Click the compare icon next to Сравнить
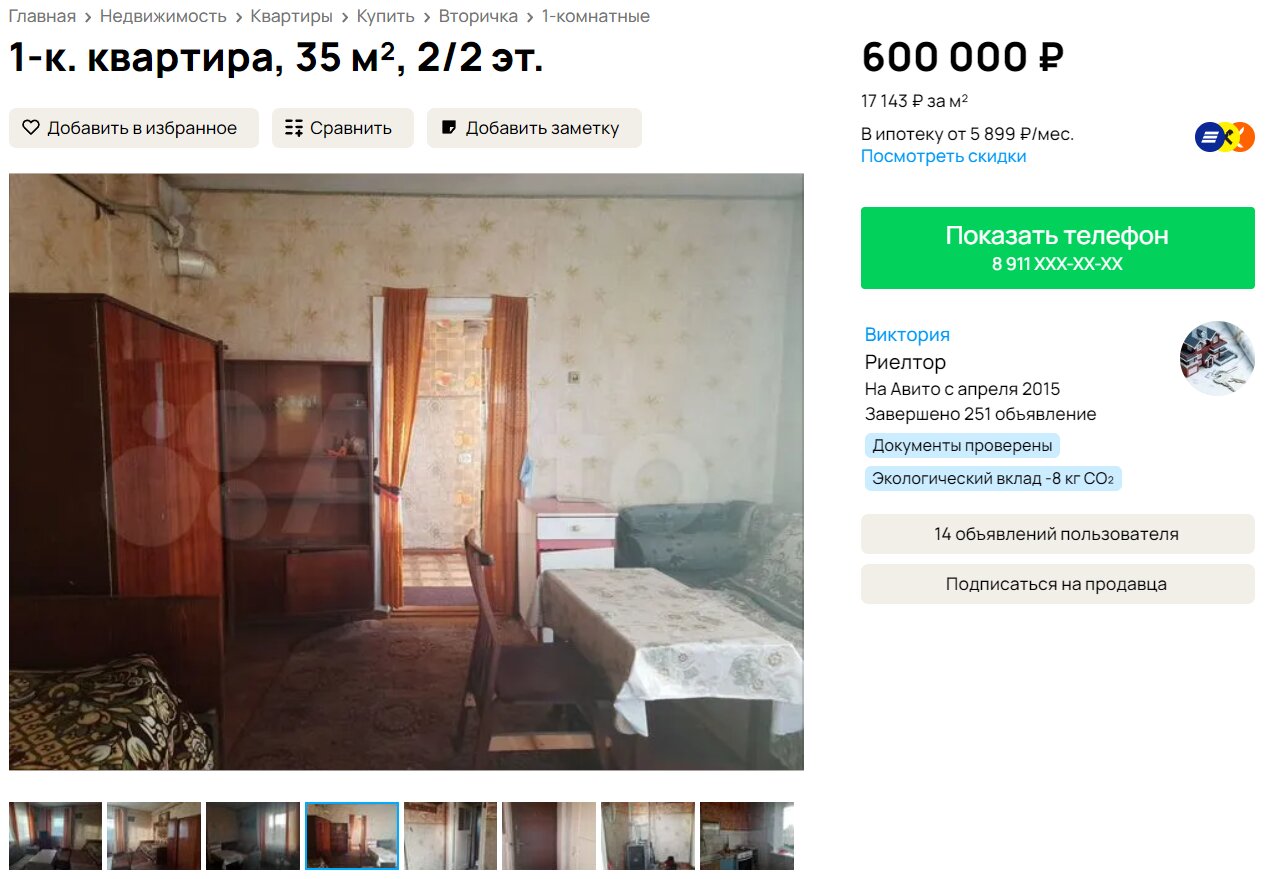Image resolution: width=1283 pixels, height=879 pixels. coord(294,128)
